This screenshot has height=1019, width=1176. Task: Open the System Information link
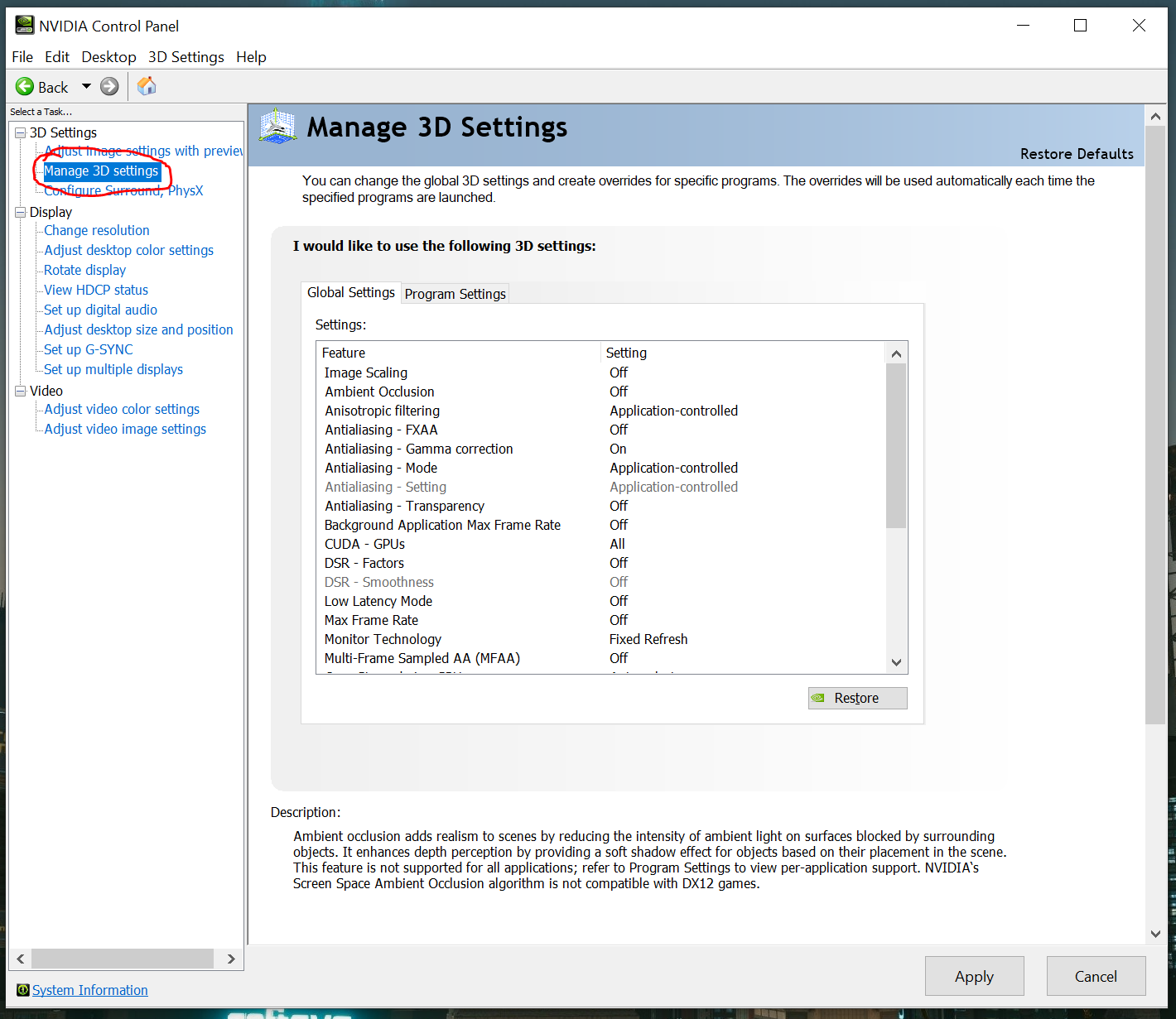[x=90, y=990]
